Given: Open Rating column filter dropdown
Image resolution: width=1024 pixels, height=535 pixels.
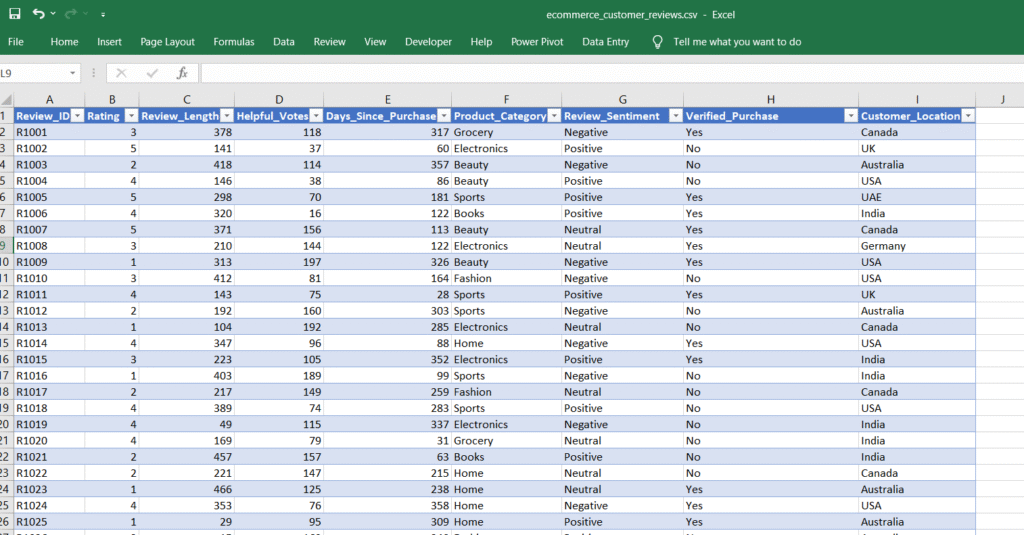Looking at the screenshot, I should click(x=131, y=116).
